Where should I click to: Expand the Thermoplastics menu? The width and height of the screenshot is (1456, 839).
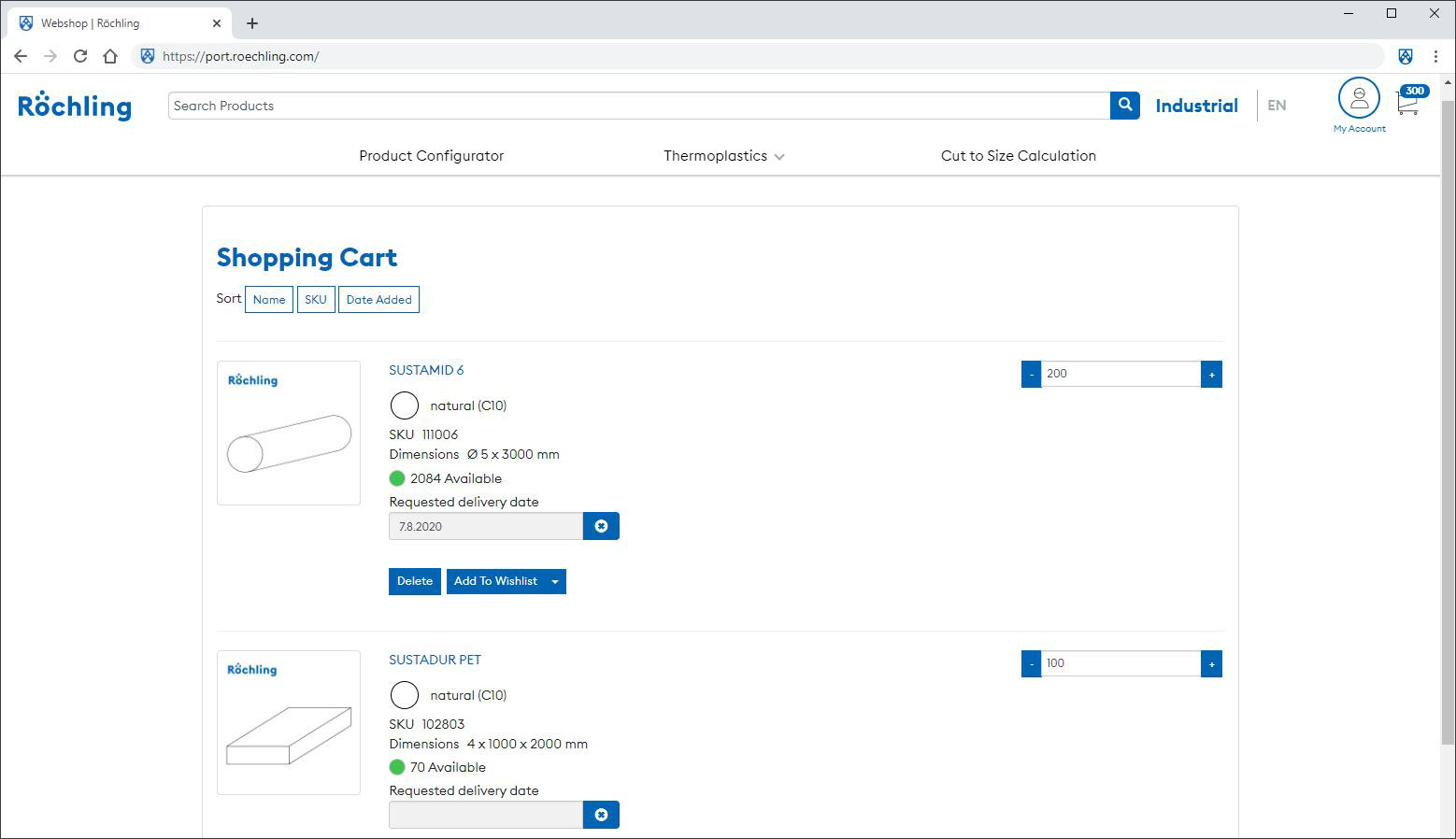723,156
